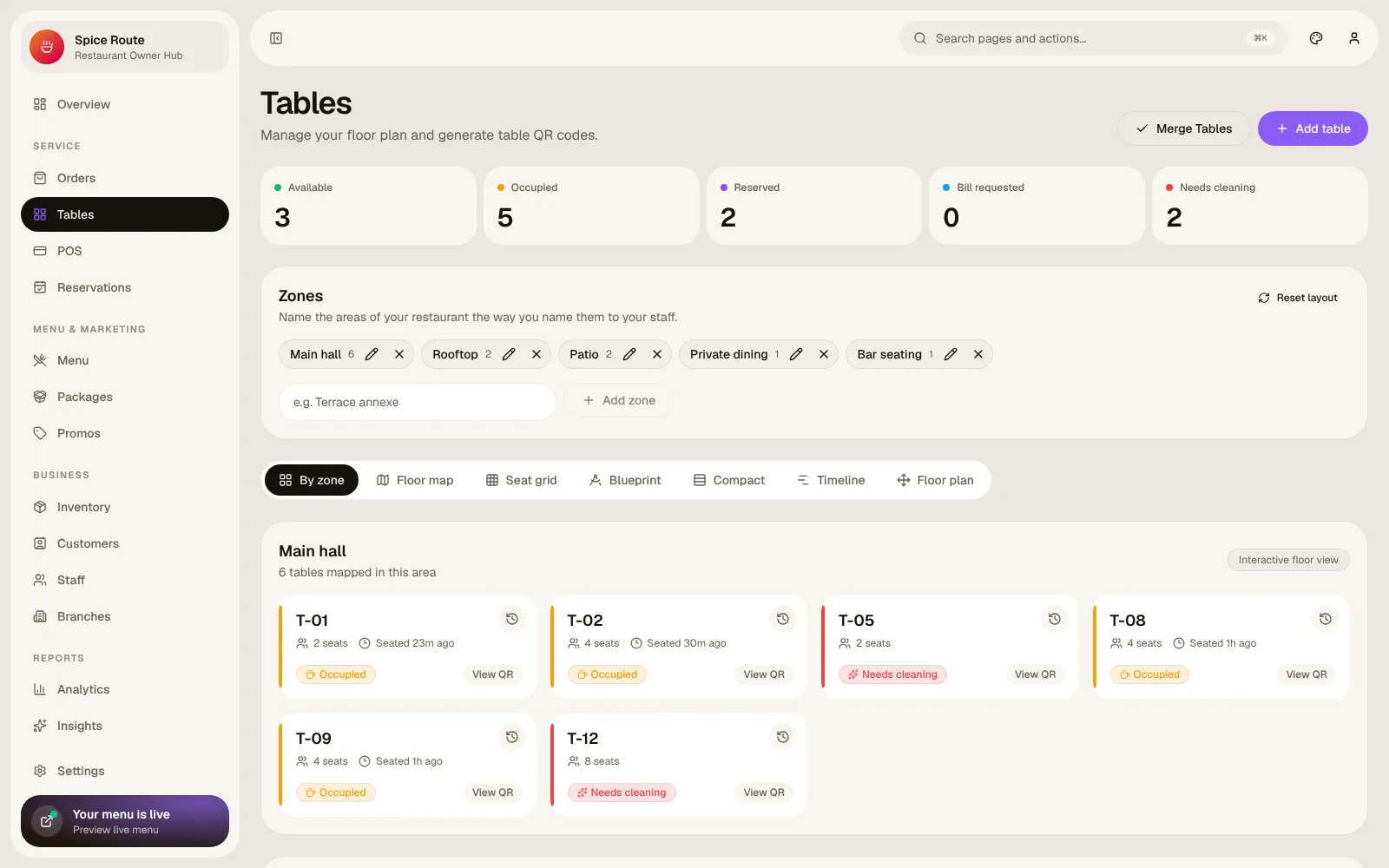Edit the Main hall zone name
The width and height of the screenshot is (1389, 868).
tap(372, 354)
